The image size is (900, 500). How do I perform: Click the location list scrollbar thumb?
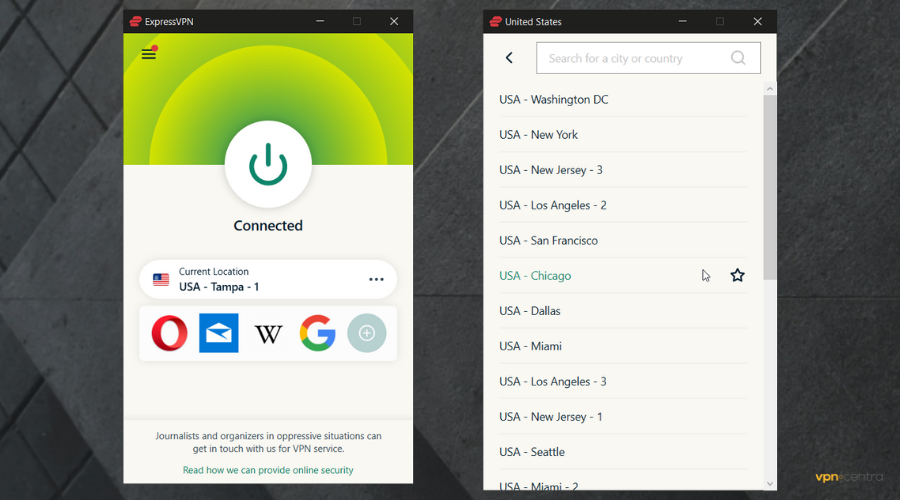770,188
